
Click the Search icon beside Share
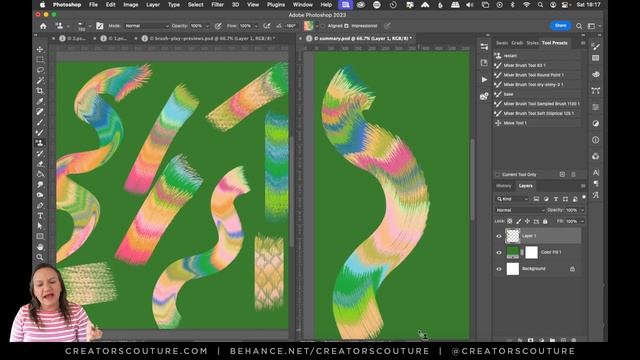click(579, 26)
